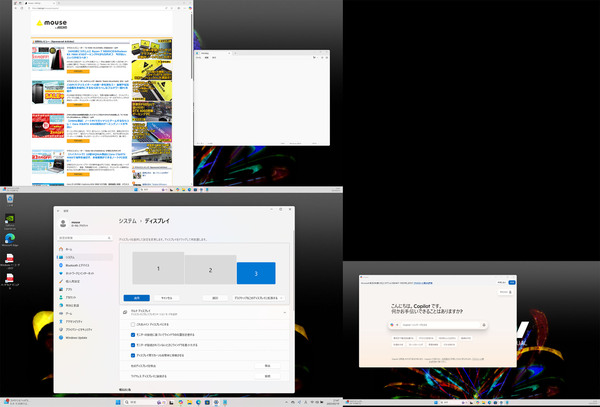Click the 識別 identify button
This screenshot has height=407, width=600.
pos(215,298)
